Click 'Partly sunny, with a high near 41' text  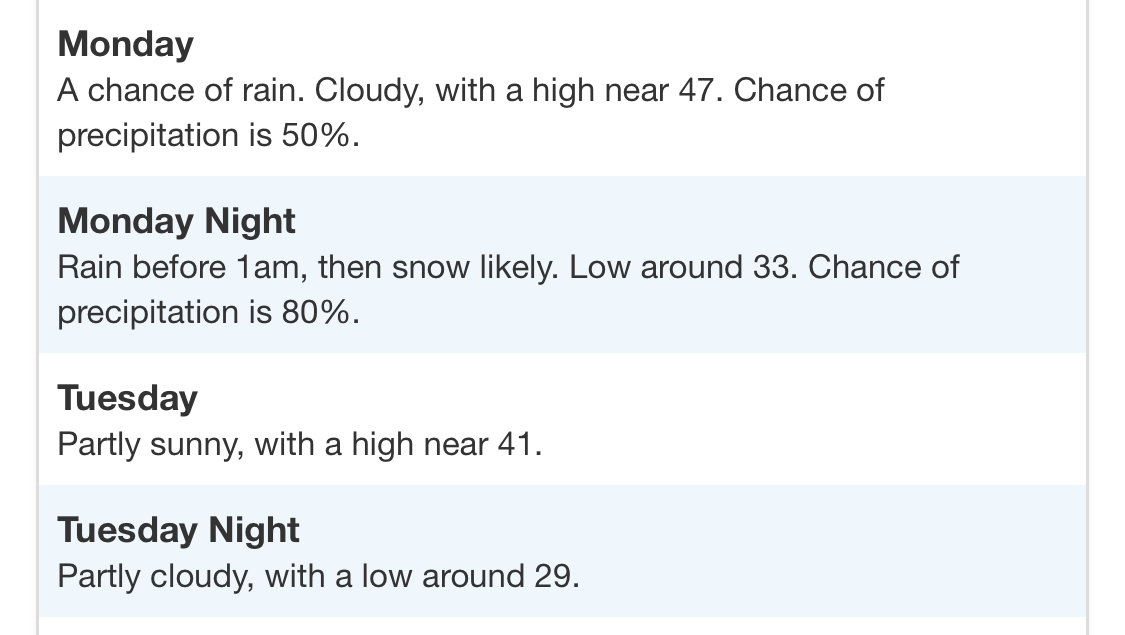[x=300, y=444]
